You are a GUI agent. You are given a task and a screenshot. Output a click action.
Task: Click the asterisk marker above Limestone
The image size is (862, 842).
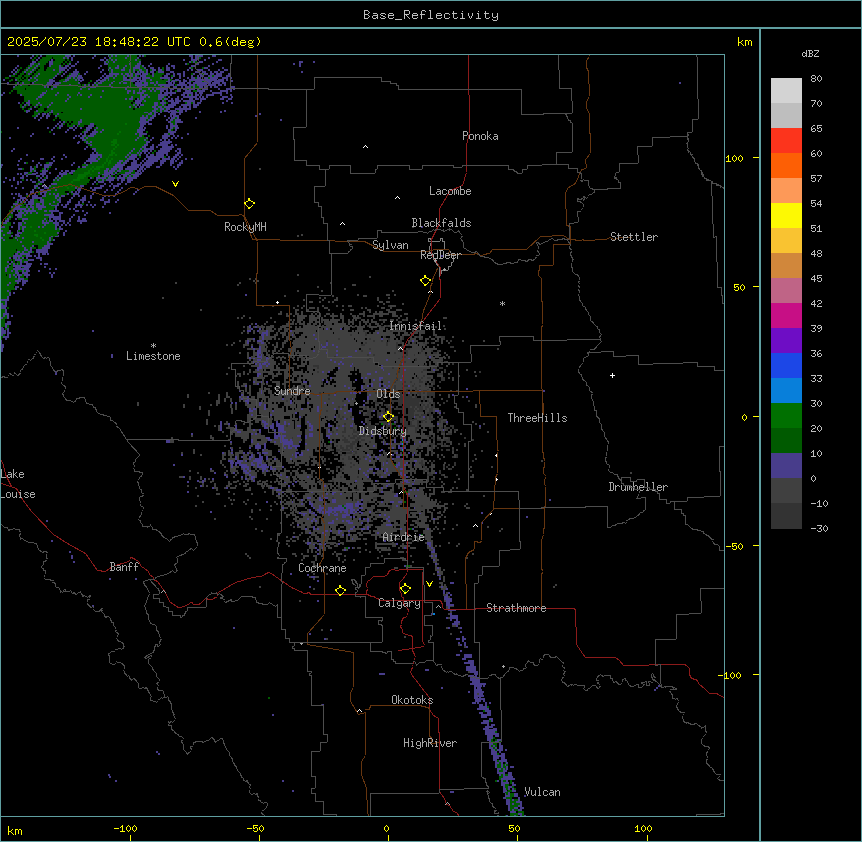[x=153, y=346]
